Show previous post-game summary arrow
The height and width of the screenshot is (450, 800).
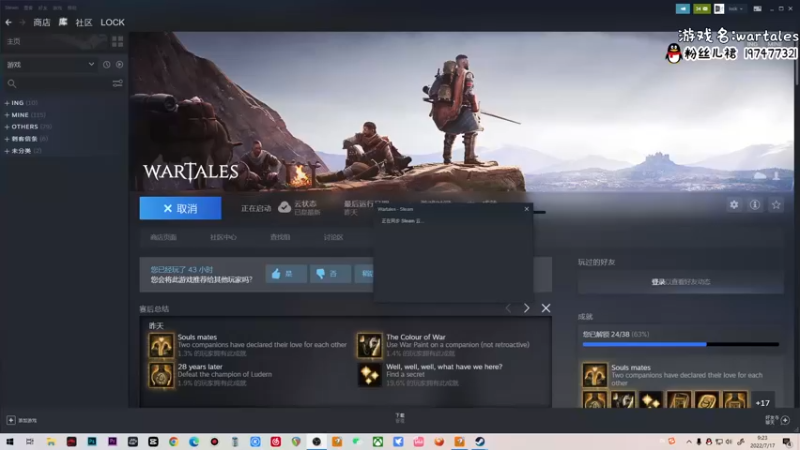(x=508, y=308)
